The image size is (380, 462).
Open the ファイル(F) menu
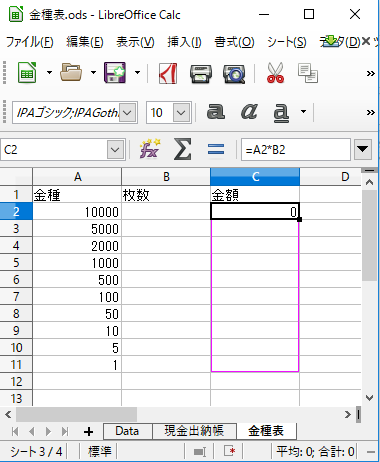coord(30,42)
